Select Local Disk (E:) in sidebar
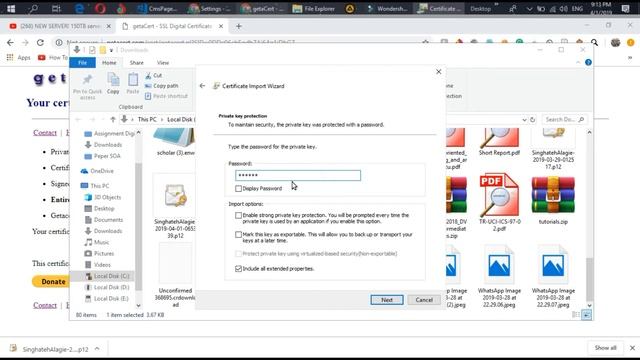The image size is (640, 360). [107, 299]
